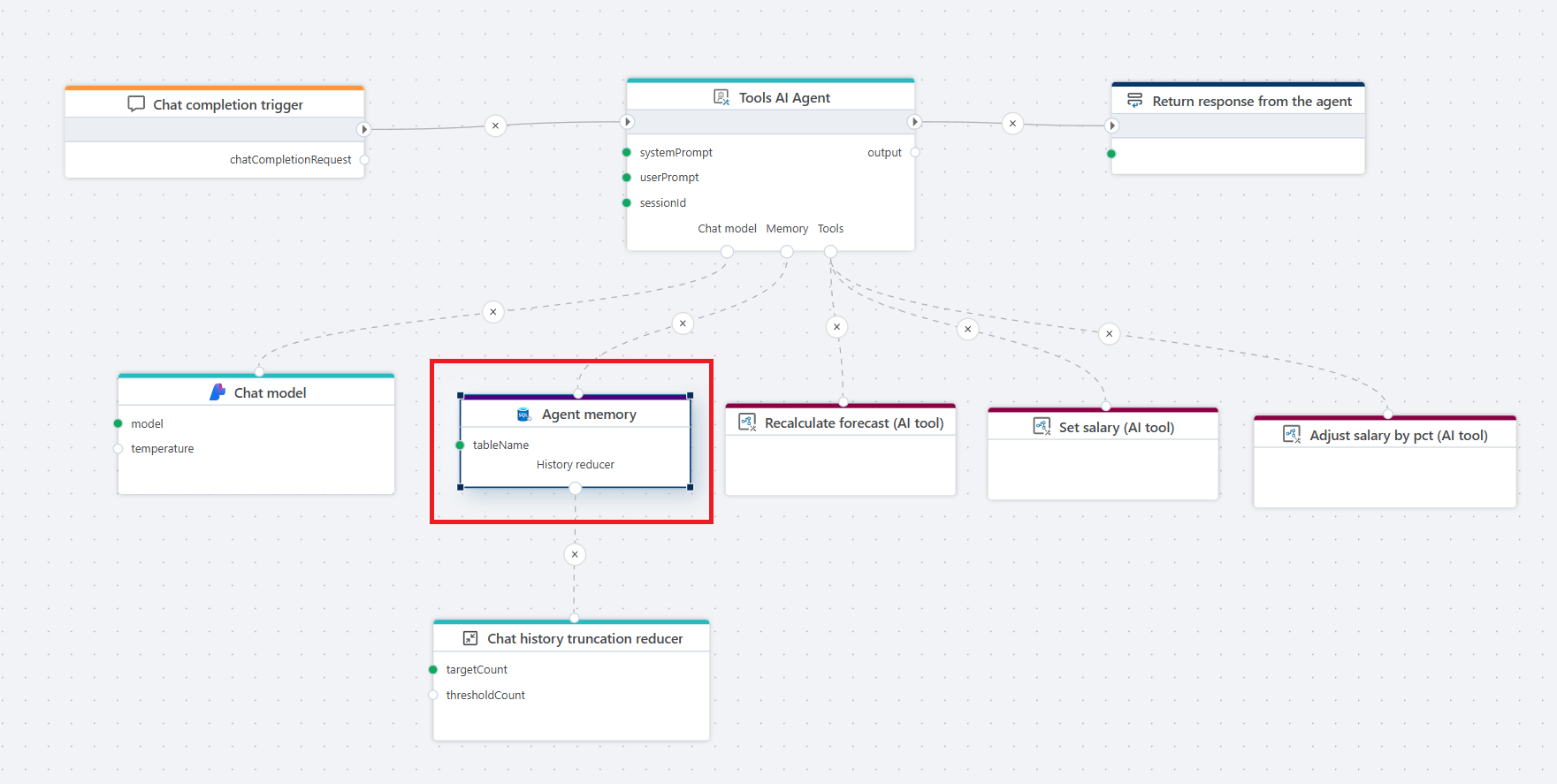Click the Return response node icon

pos(1134,101)
